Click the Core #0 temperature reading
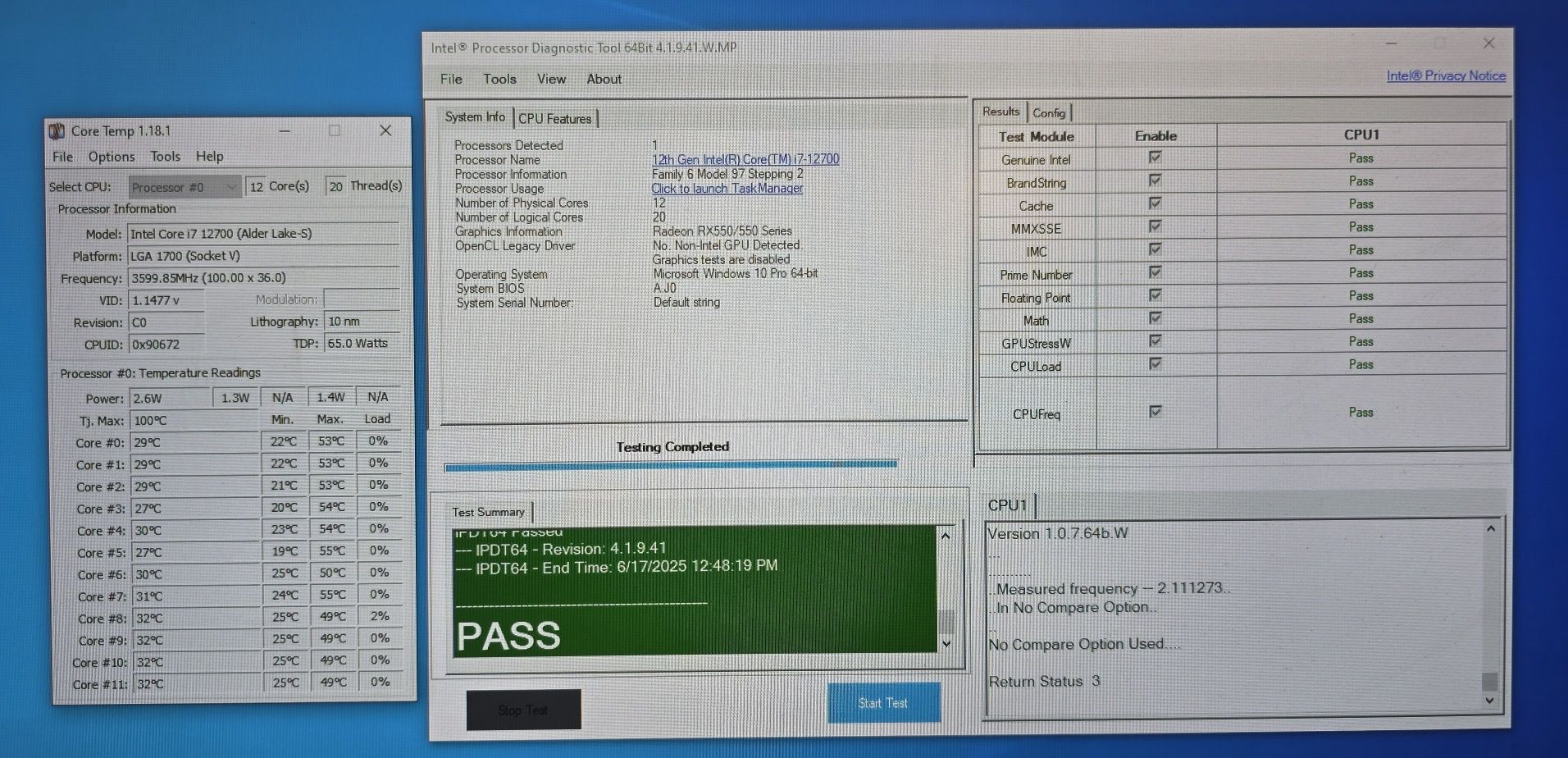Viewport: 1568px width, 758px height. point(194,442)
